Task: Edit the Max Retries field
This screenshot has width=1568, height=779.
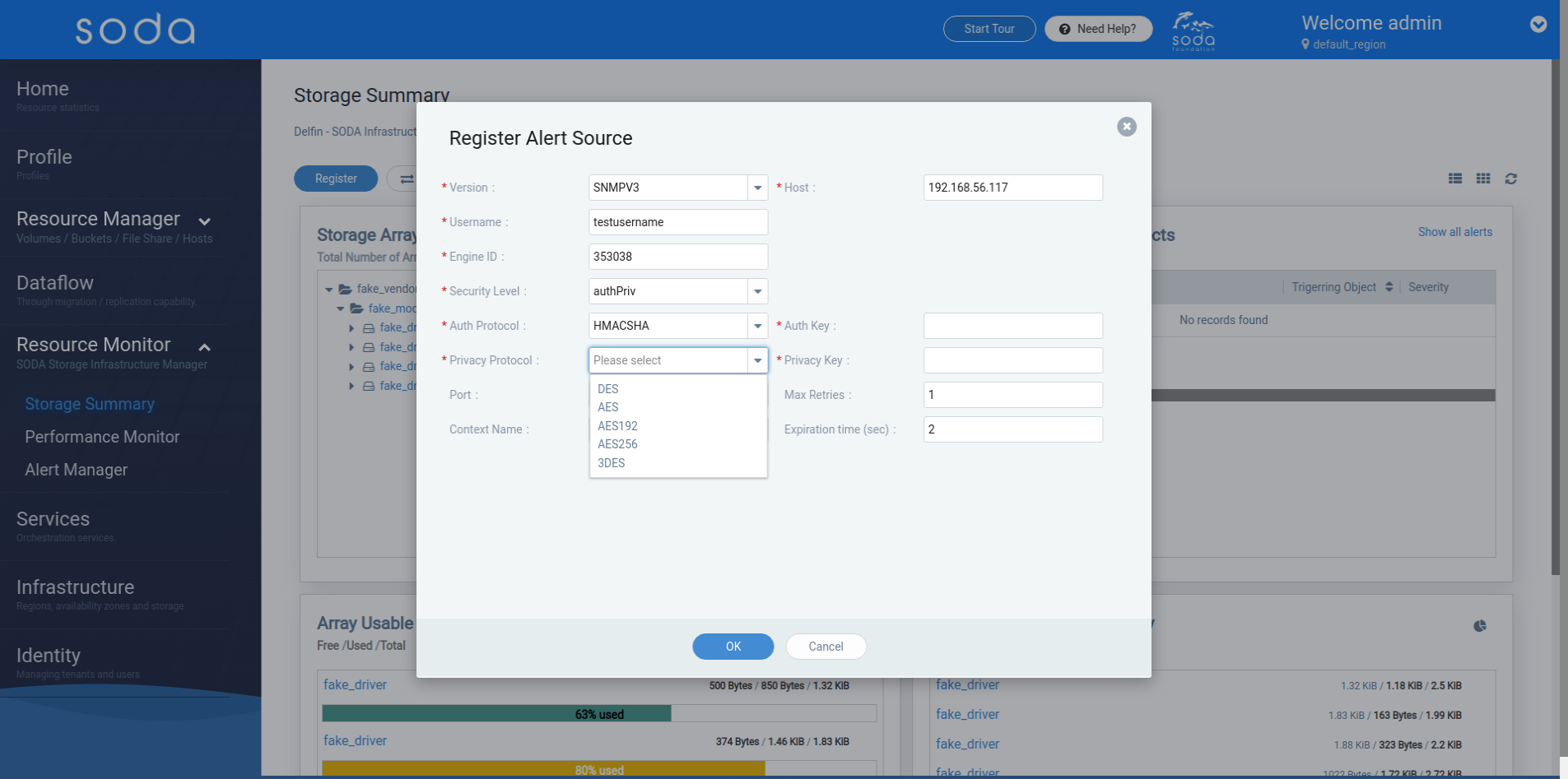Action: click(x=1013, y=395)
